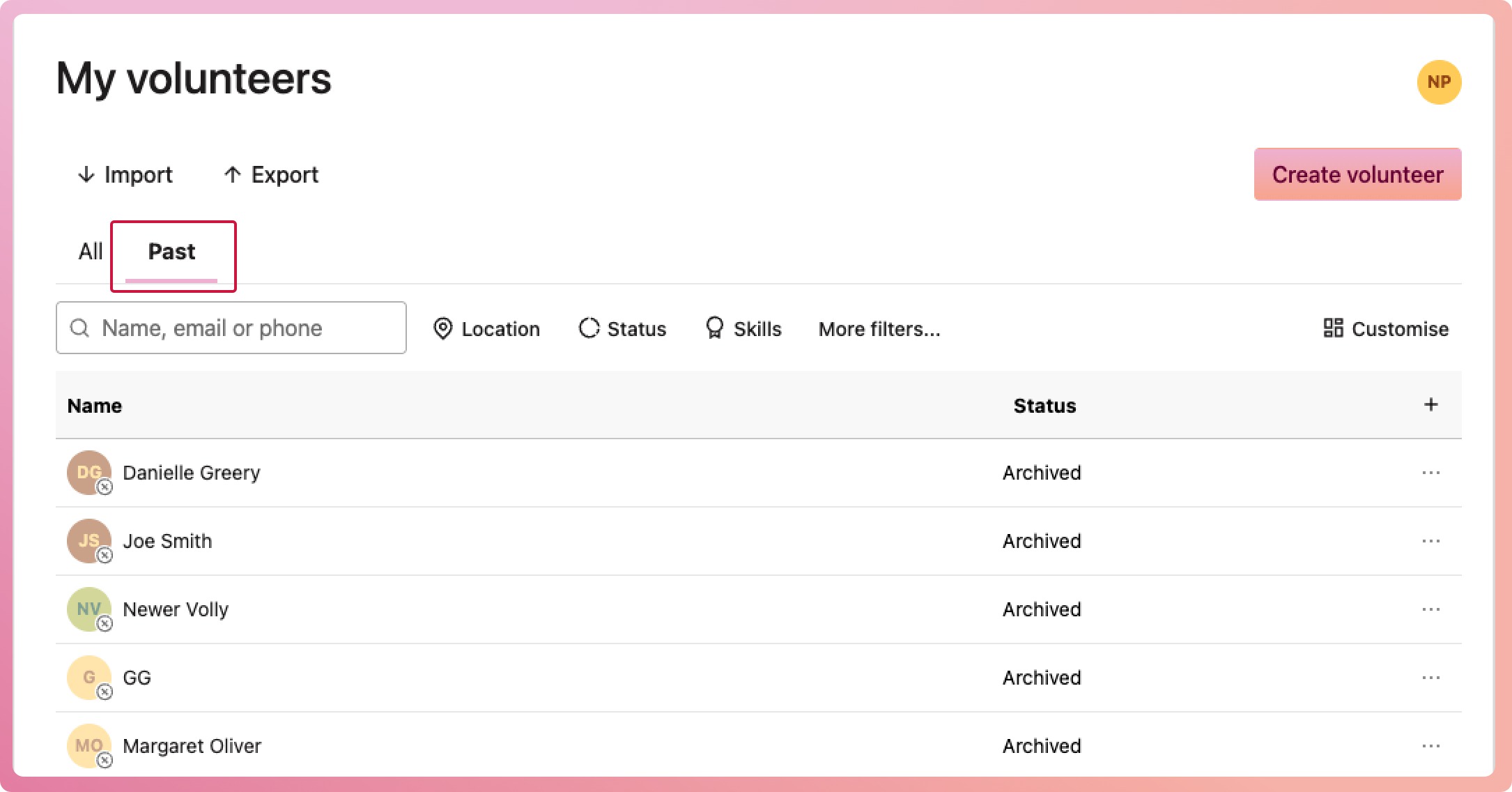This screenshot has height=792, width=1512.
Task: Expand More filters options
Action: click(x=879, y=328)
